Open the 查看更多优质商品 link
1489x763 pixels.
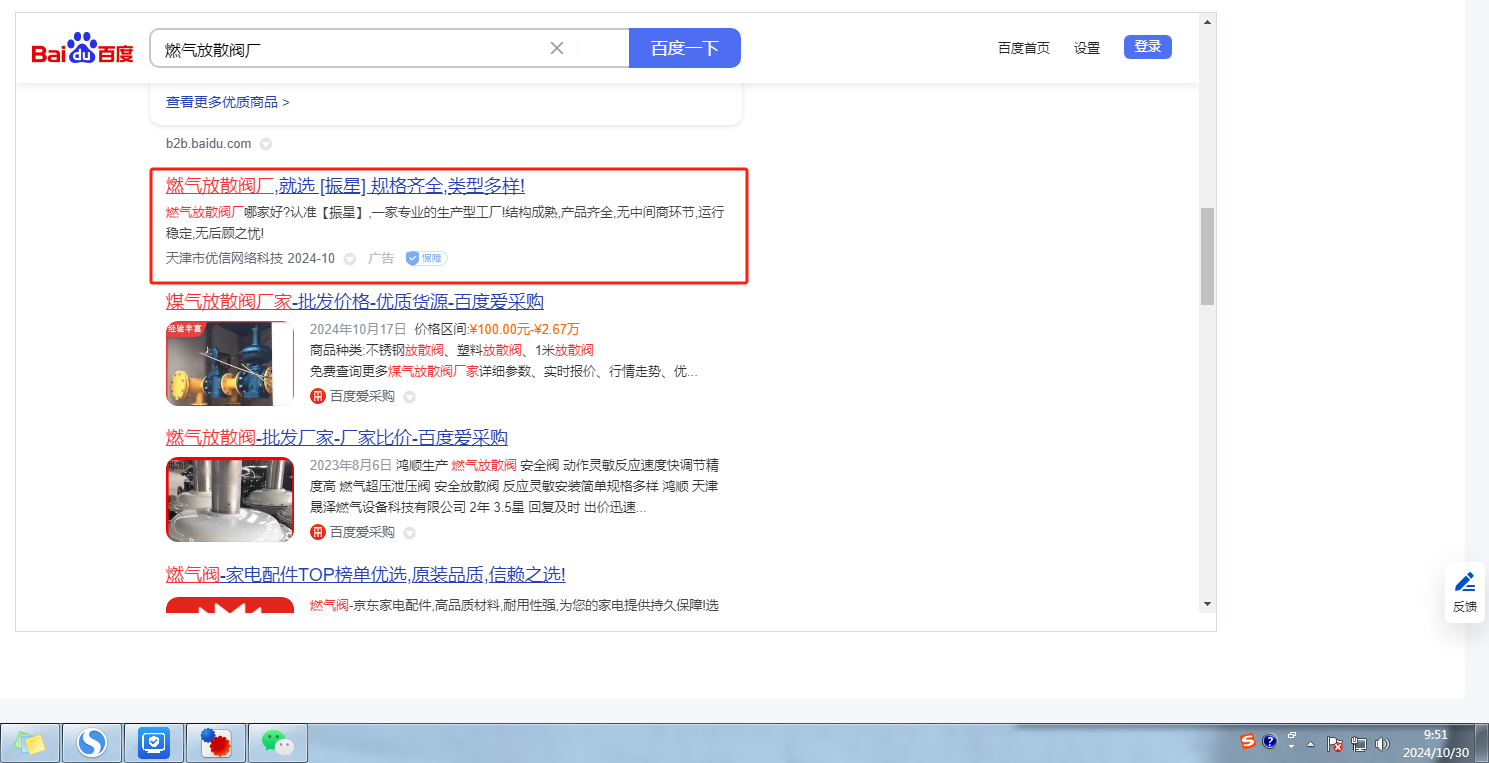(x=228, y=102)
